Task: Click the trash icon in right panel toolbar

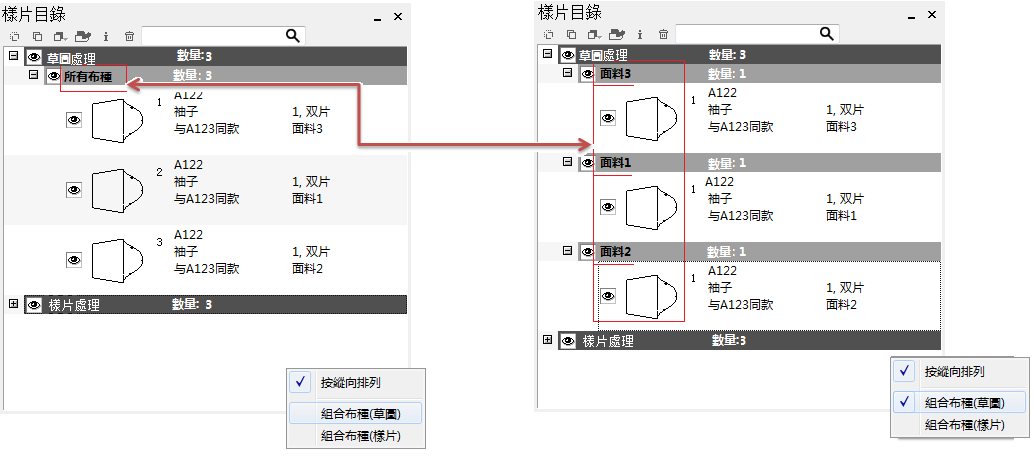Action: [x=663, y=34]
